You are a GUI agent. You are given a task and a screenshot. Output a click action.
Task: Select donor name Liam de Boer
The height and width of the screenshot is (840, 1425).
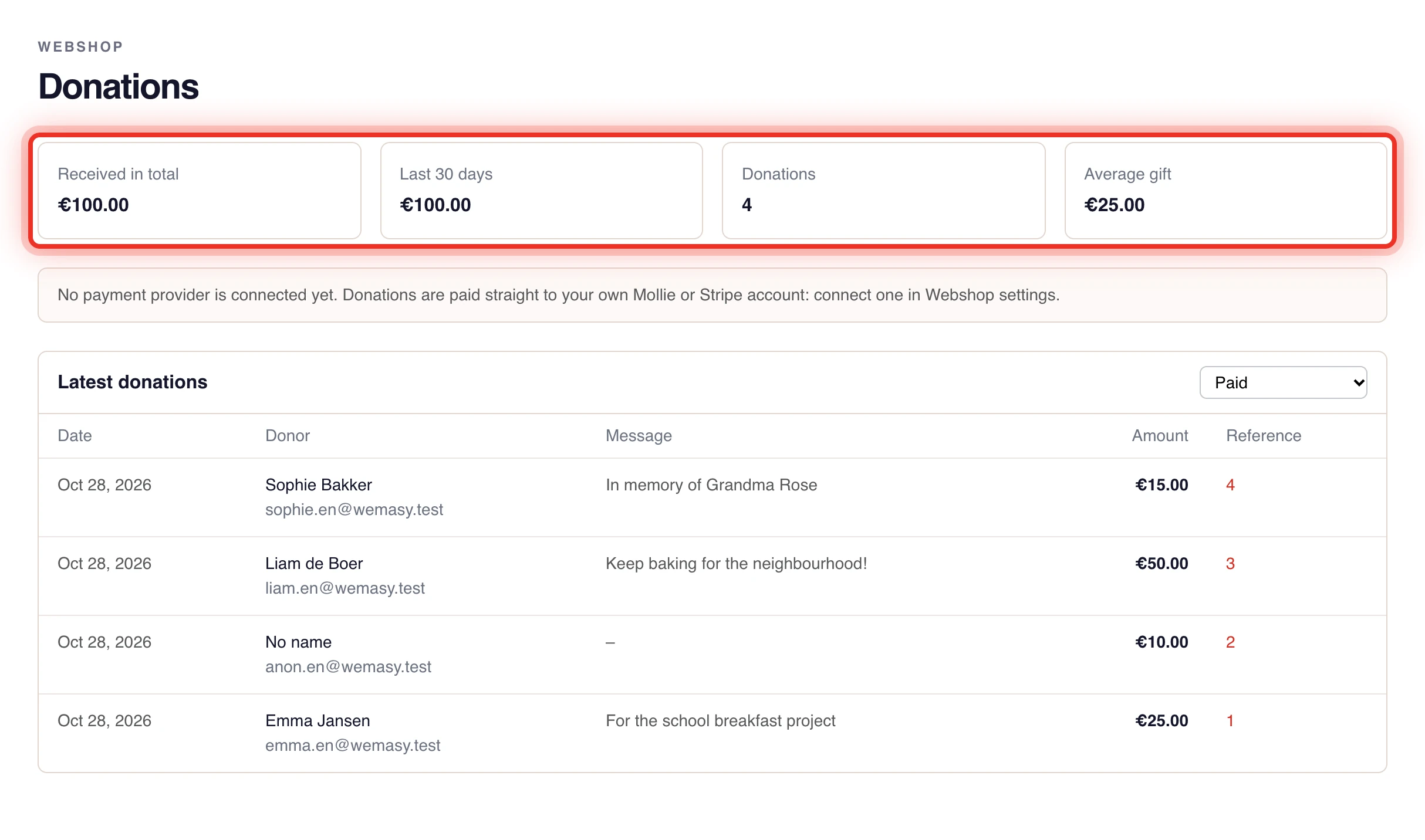click(314, 564)
